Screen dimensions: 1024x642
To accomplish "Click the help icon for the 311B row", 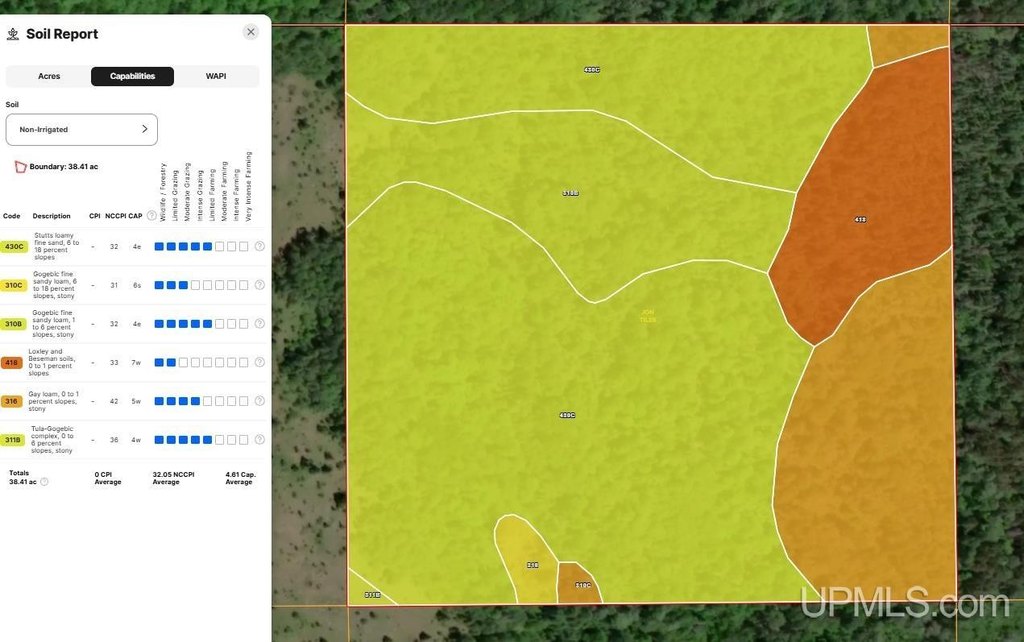I will (x=259, y=439).
